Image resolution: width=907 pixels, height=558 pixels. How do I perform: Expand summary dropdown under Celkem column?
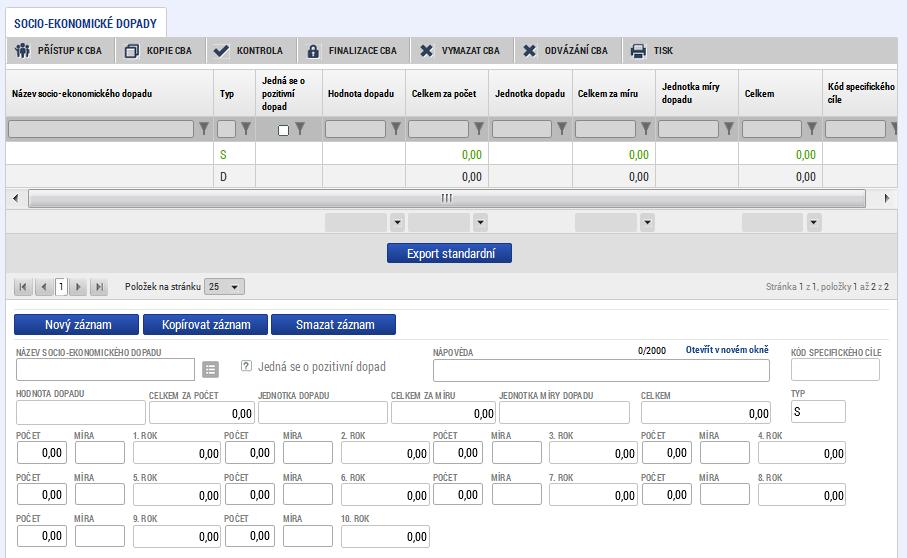pos(814,222)
